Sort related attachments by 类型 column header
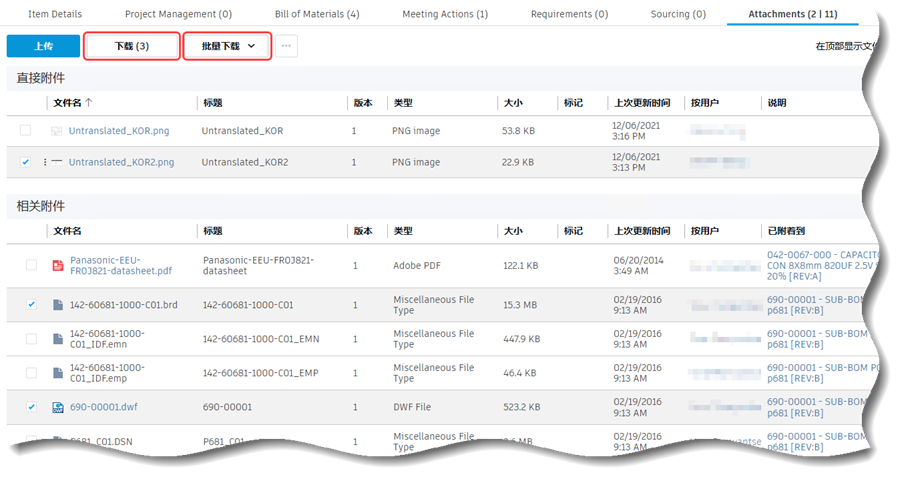The height and width of the screenshot is (477, 900). pyautogui.click(x=403, y=231)
